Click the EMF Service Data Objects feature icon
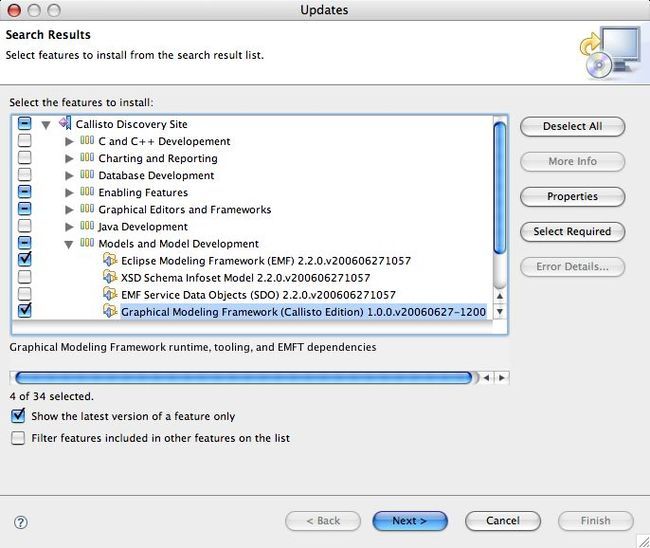This screenshot has height=548, width=650. pos(110,293)
